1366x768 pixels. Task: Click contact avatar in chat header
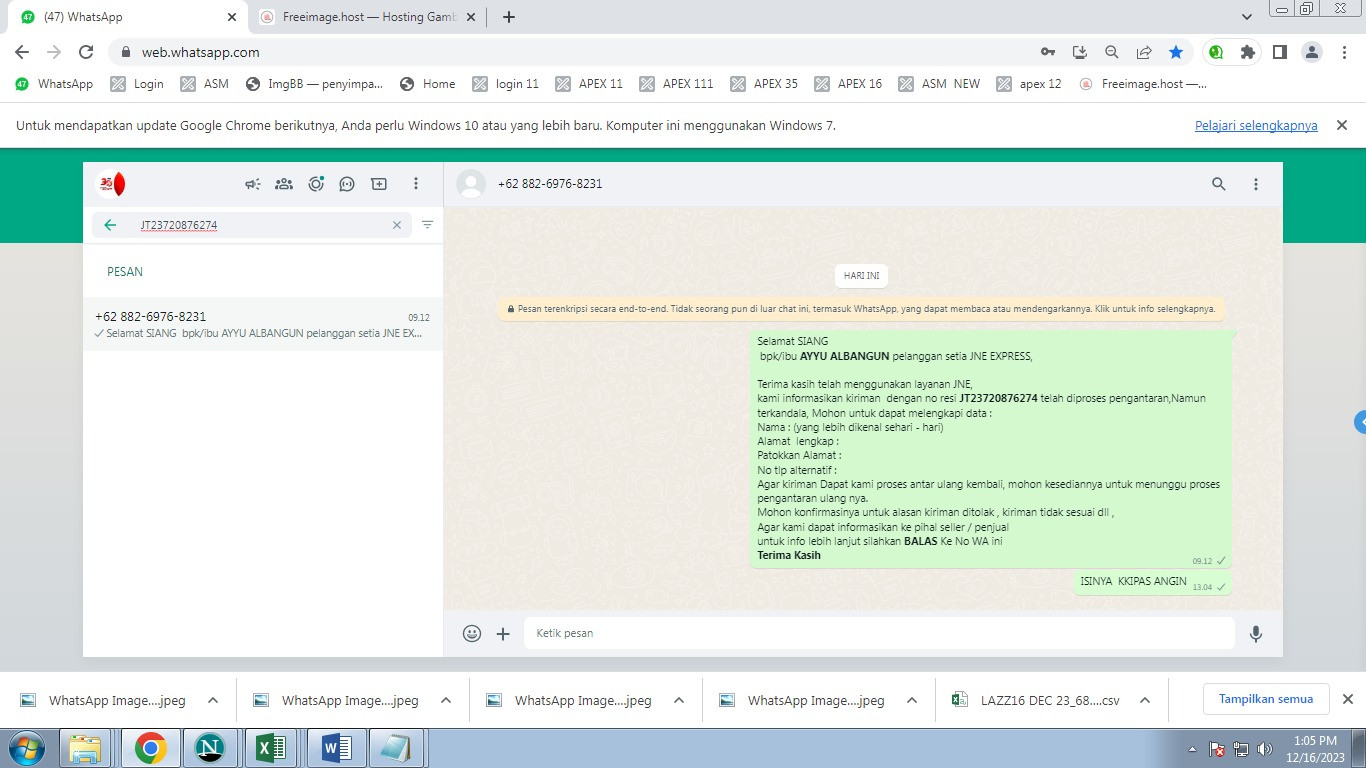(x=471, y=184)
